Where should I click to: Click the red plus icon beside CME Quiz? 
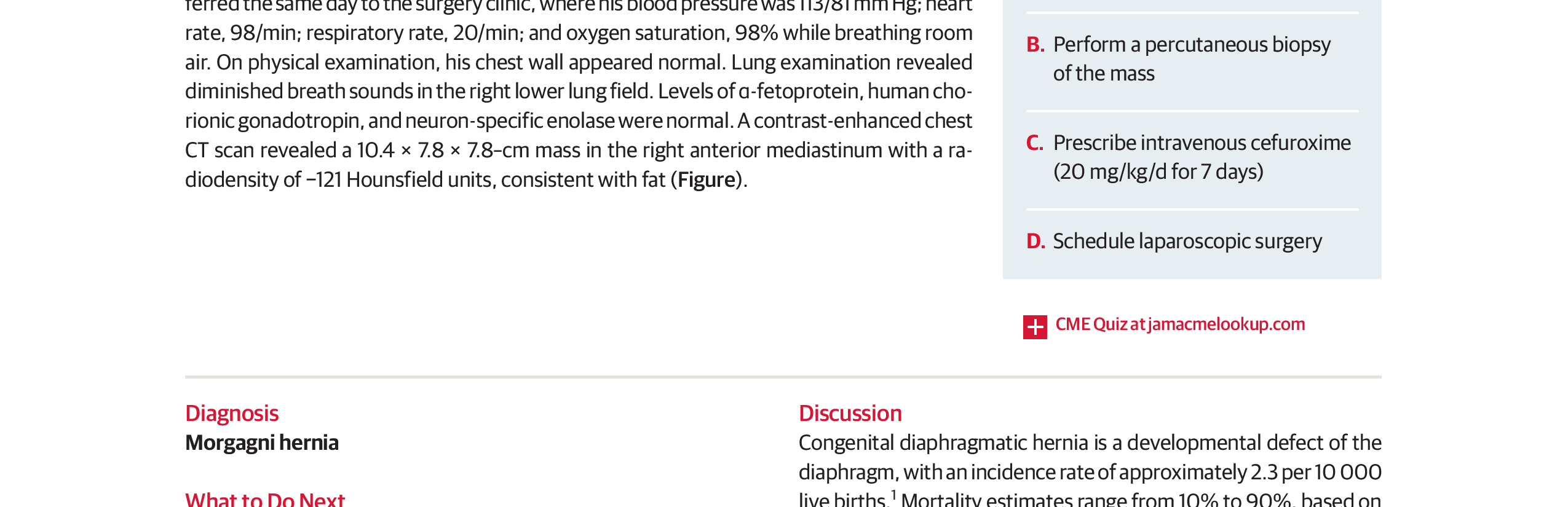[x=1035, y=327]
